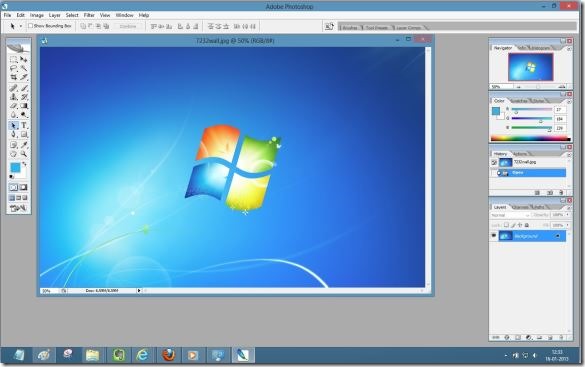The width and height of the screenshot is (585, 367).
Task: Open the History panel flyout menu
Action: 569,154
